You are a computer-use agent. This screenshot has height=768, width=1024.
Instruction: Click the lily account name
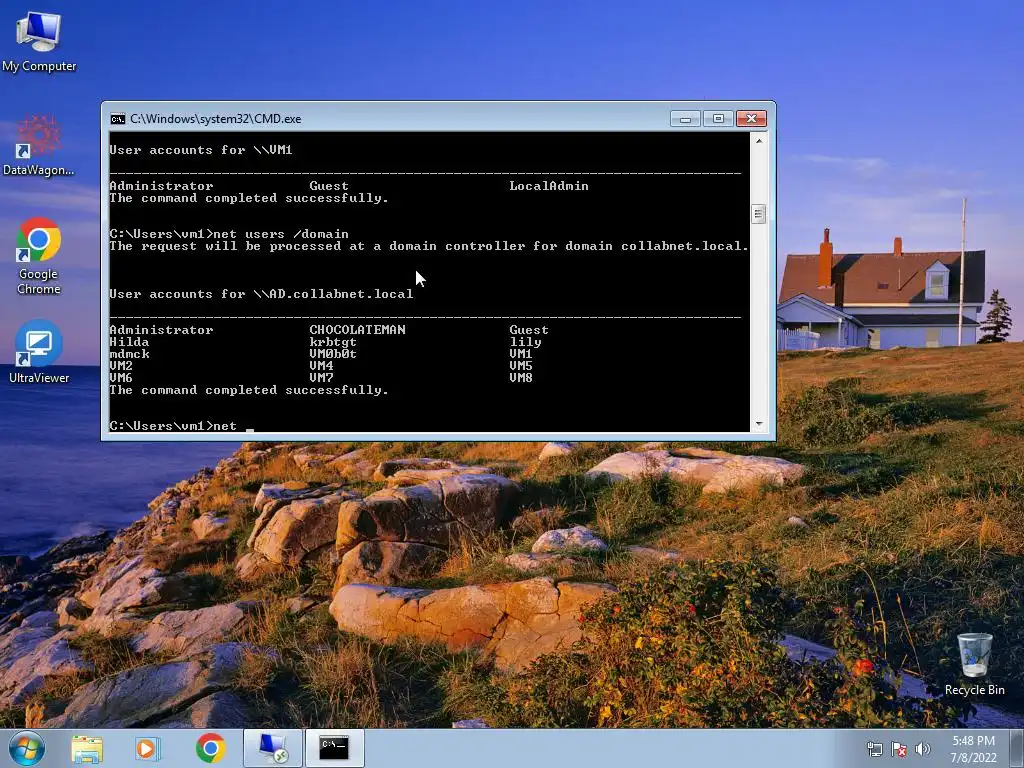526,342
